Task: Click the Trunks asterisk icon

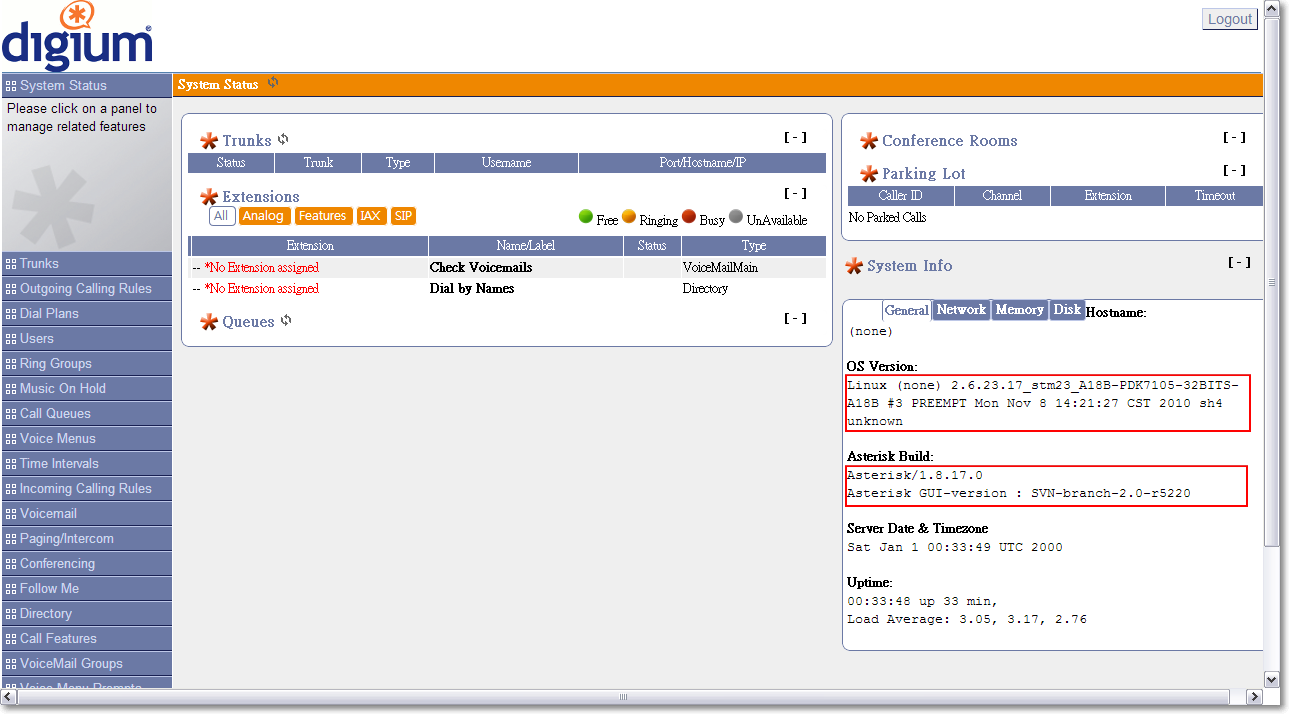Action: click(209, 141)
